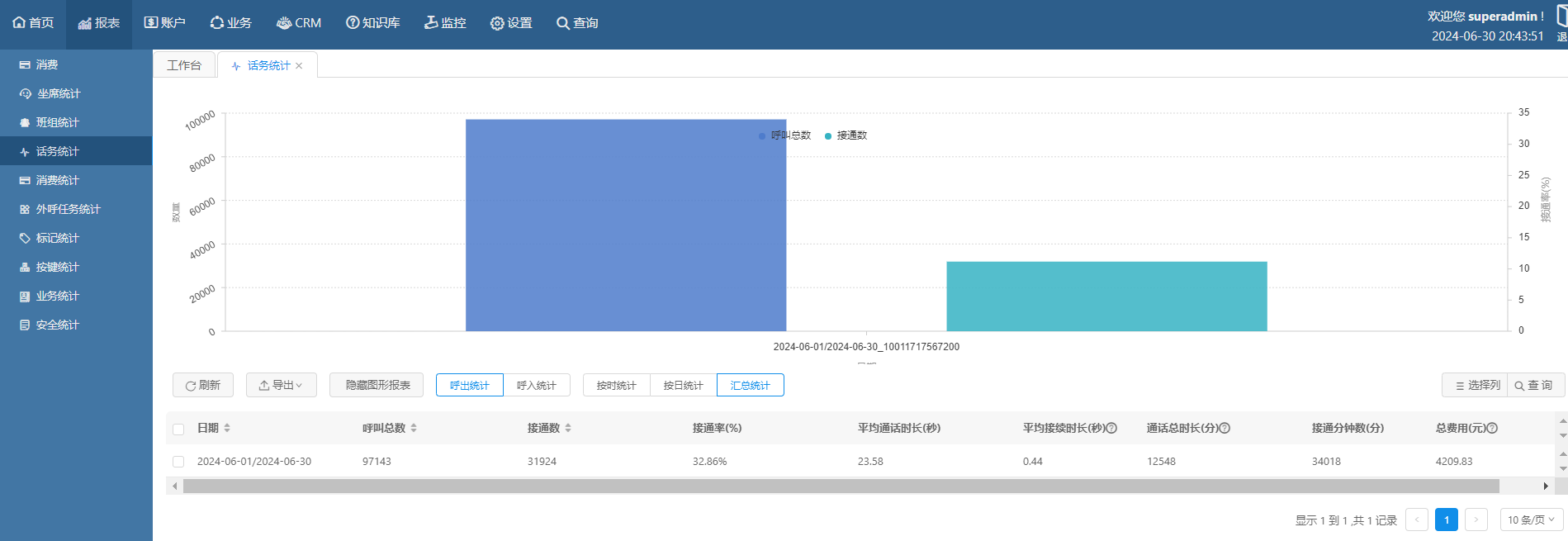Click the help icon beside 通话总时长(分)

[1225, 428]
